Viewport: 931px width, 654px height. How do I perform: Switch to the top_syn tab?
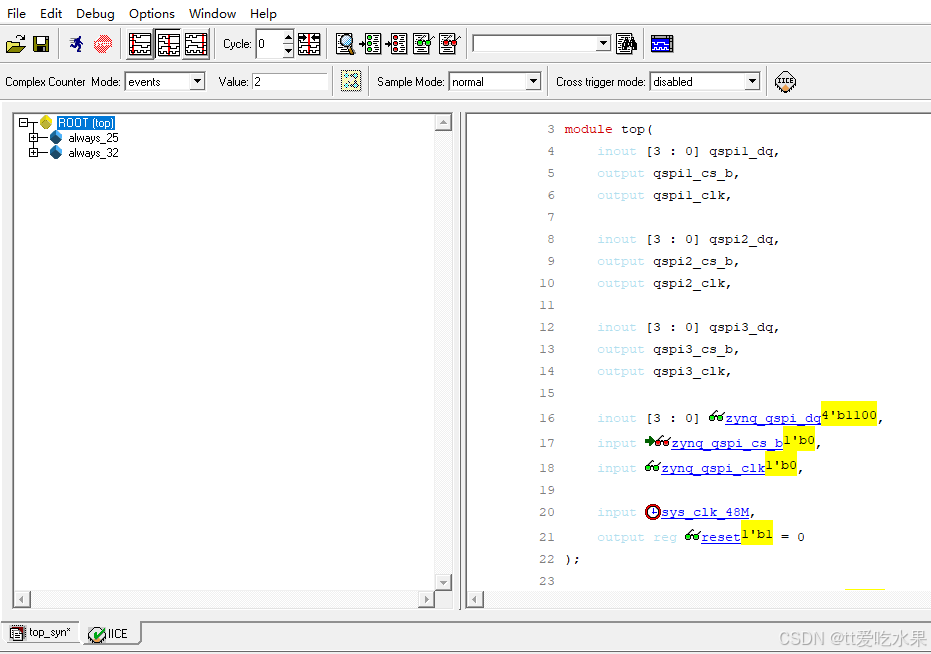point(40,632)
